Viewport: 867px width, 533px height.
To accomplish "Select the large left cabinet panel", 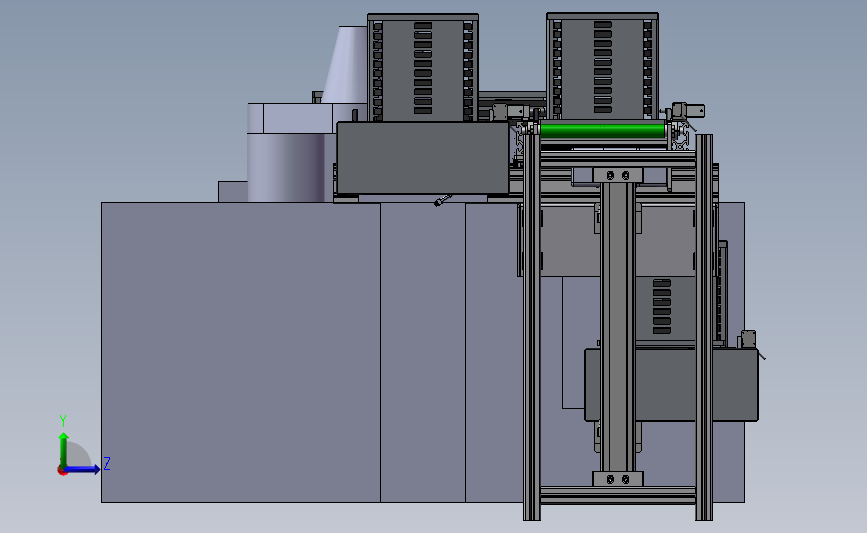I will tap(241, 352).
